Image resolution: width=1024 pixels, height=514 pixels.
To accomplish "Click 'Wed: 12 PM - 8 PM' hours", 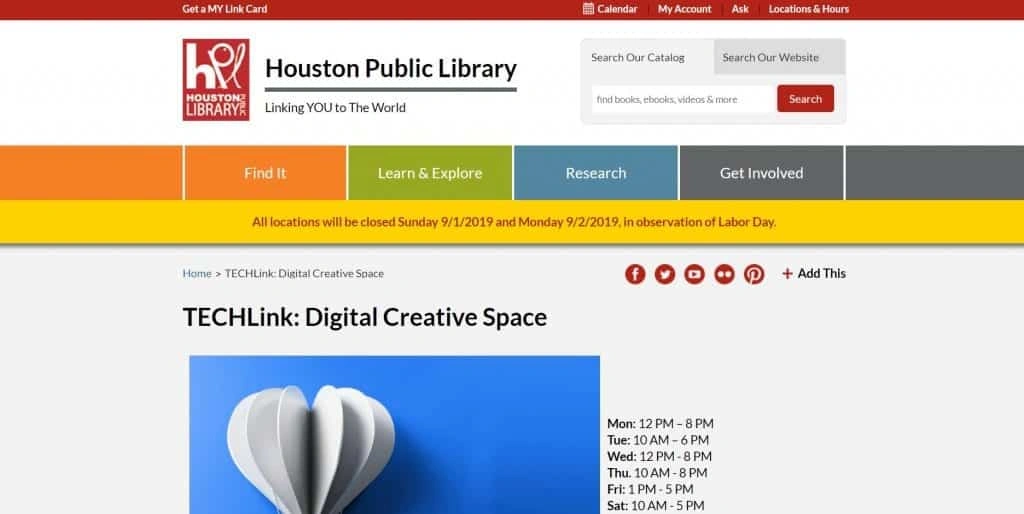I will 660,457.
